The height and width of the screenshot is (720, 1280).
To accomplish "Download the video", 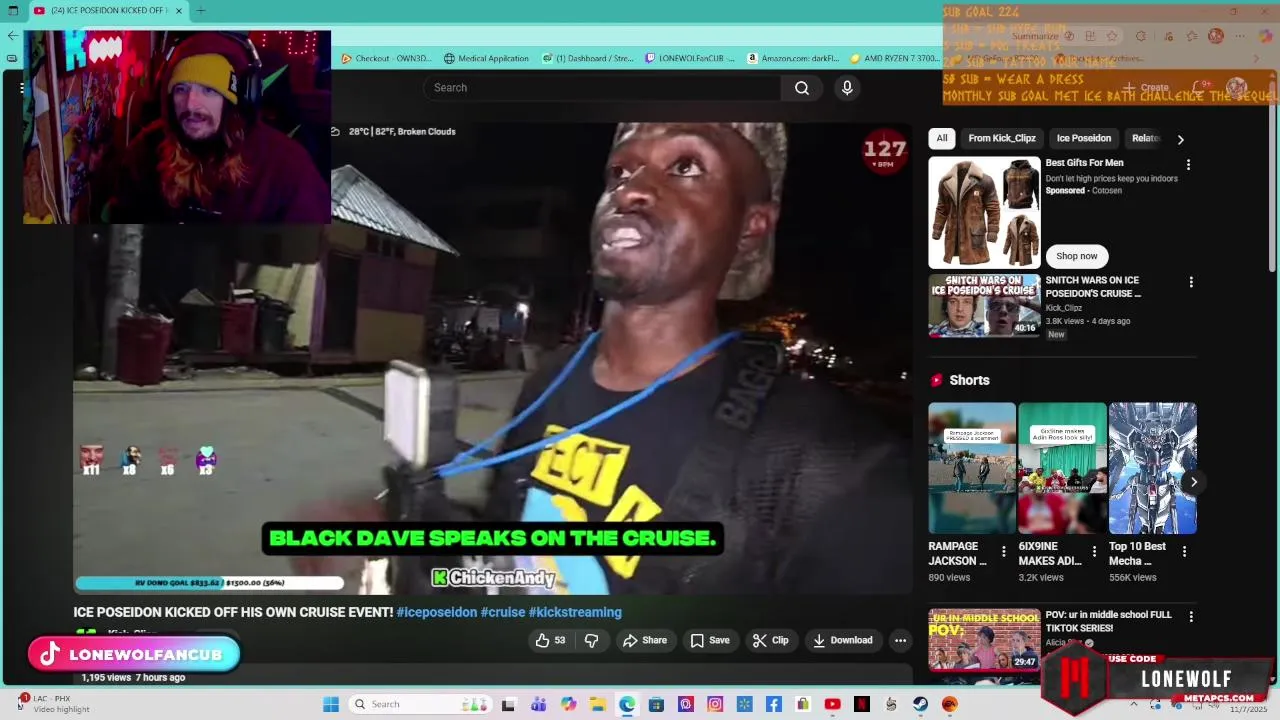I will (x=843, y=640).
